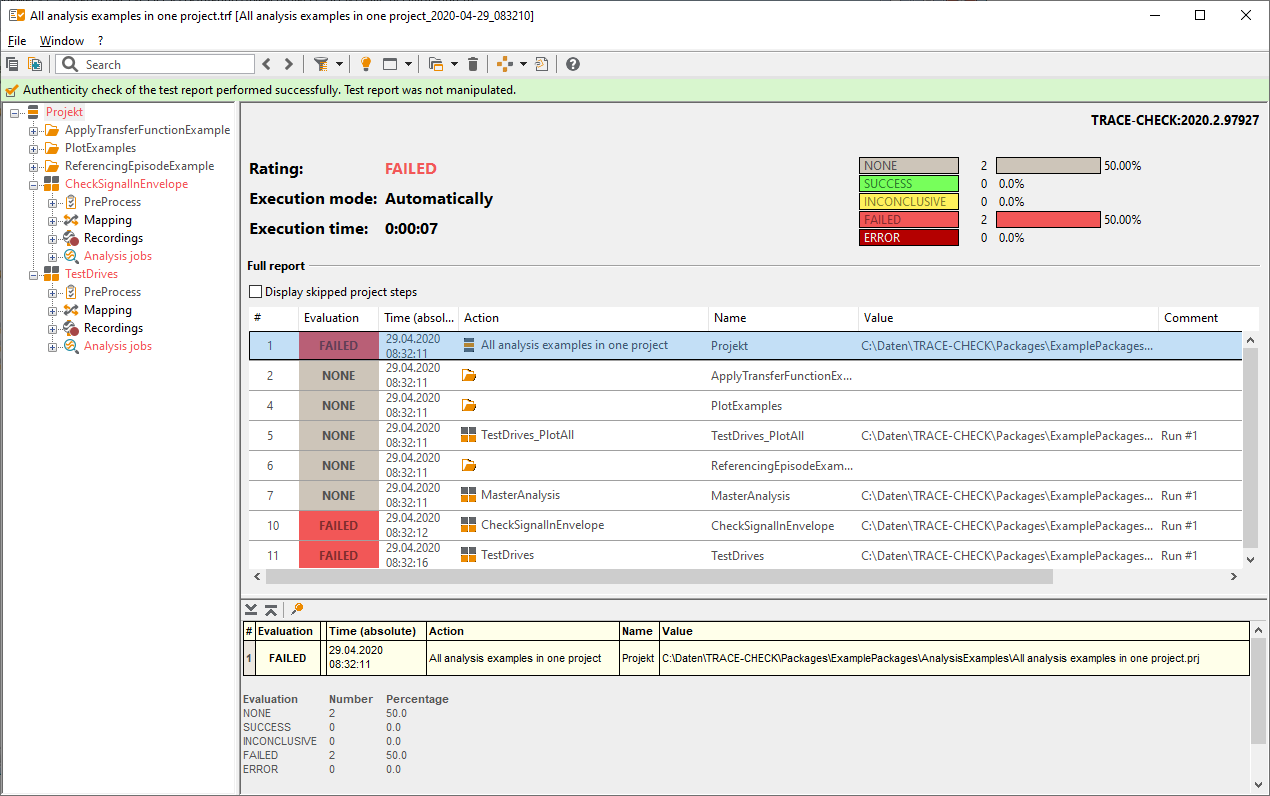The width and height of the screenshot is (1270, 796).
Task: Open the window layout dropdown arrow
Action: 408,64
